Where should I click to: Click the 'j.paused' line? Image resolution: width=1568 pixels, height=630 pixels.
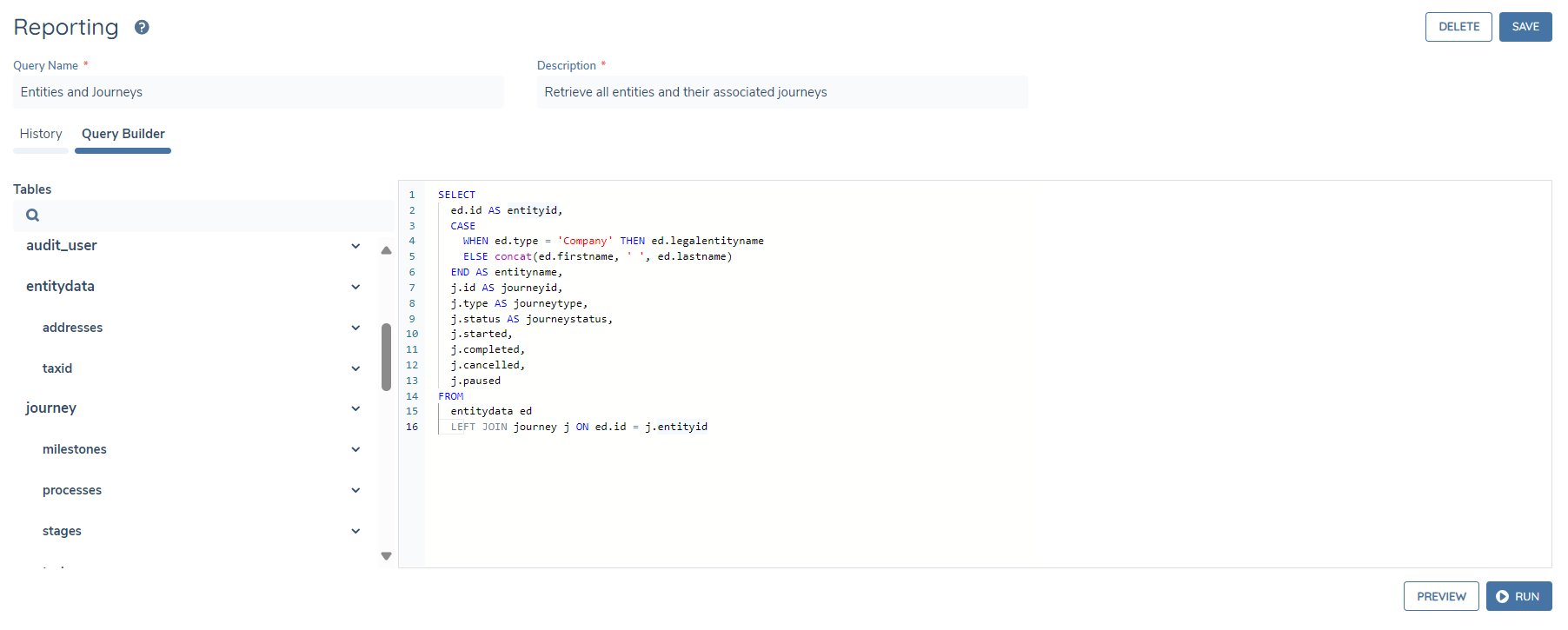475,381
